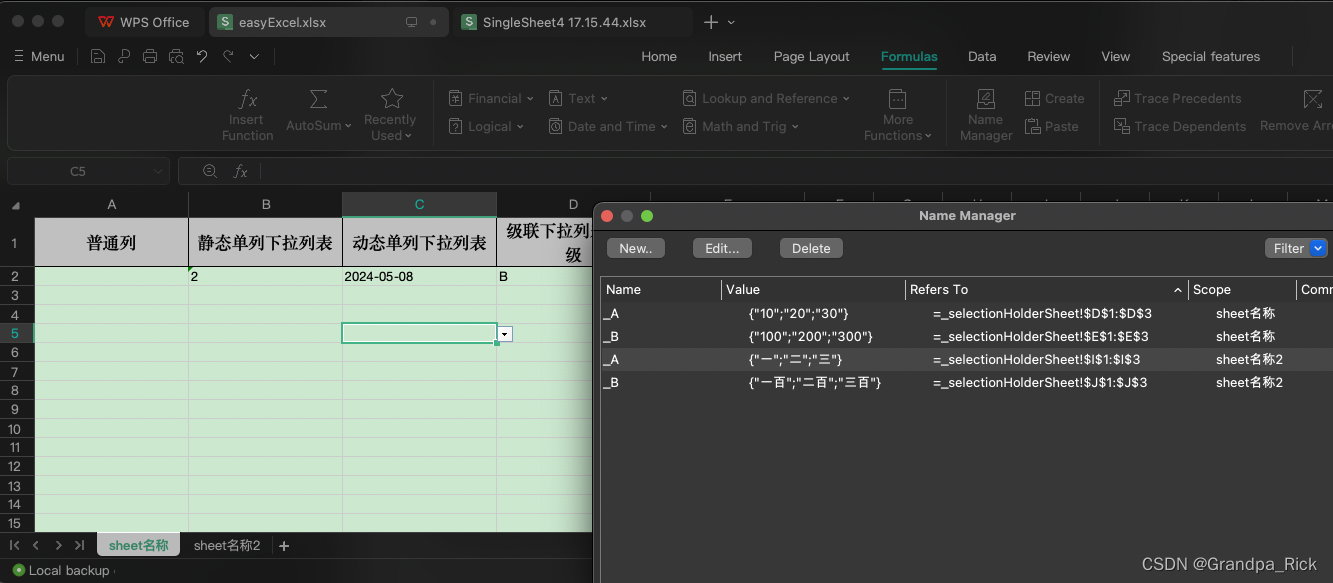The image size is (1333, 583).
Task: Select the Trace Precedents tool
Action: click(1178, 98)
